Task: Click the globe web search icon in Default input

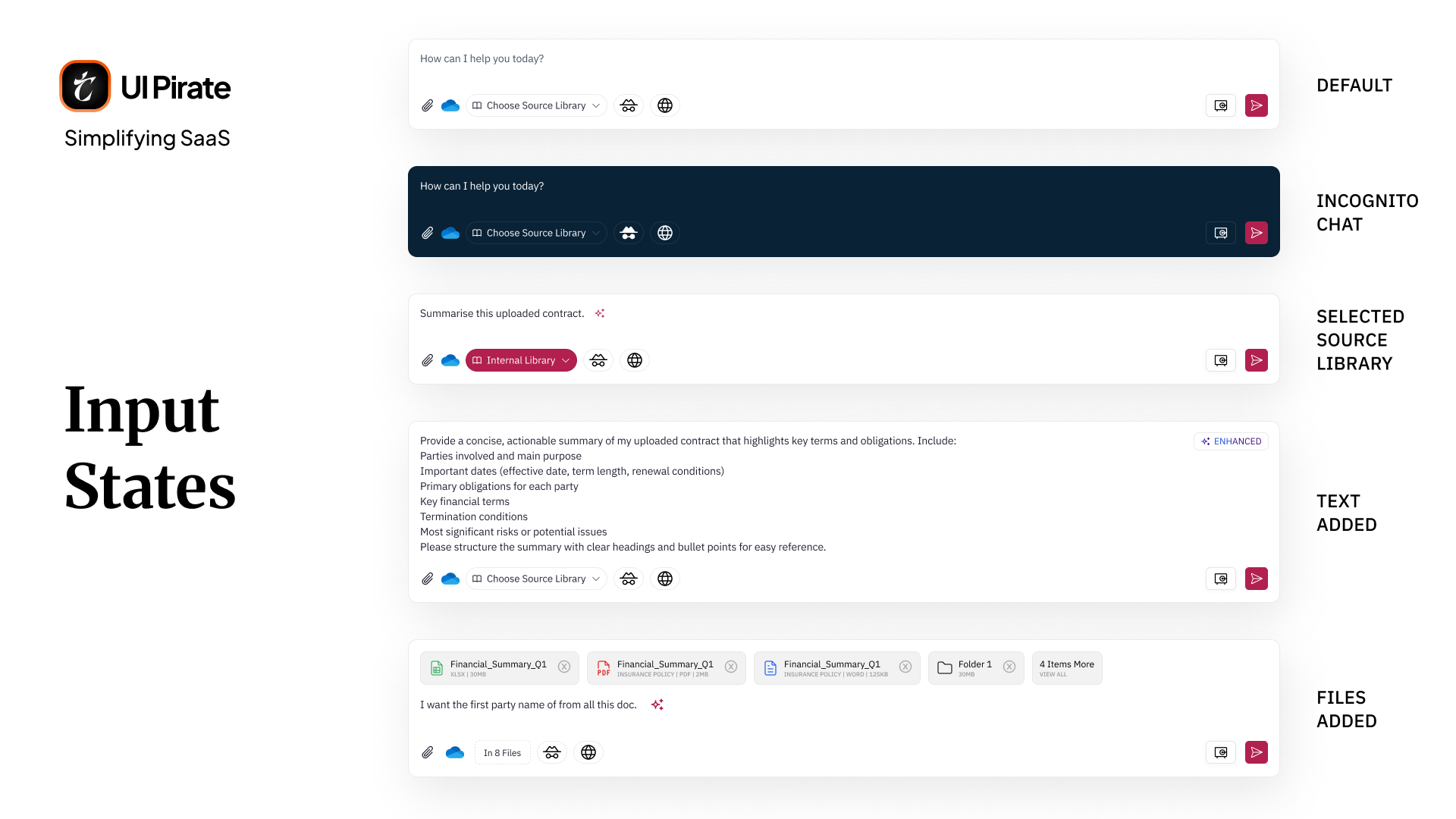Action: click(x=665, y=105)
